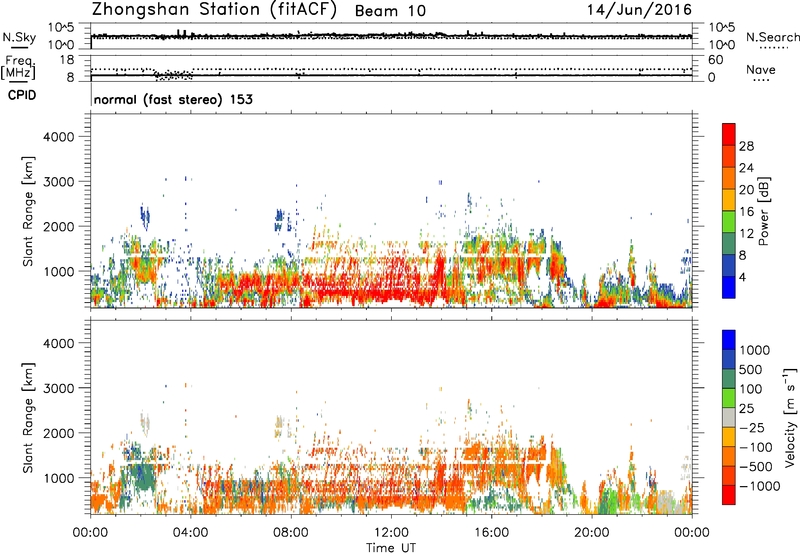Click the Nave legend label
Image resolution: width=800 pixels, height=554 pixels.
[x=761, y=69]
